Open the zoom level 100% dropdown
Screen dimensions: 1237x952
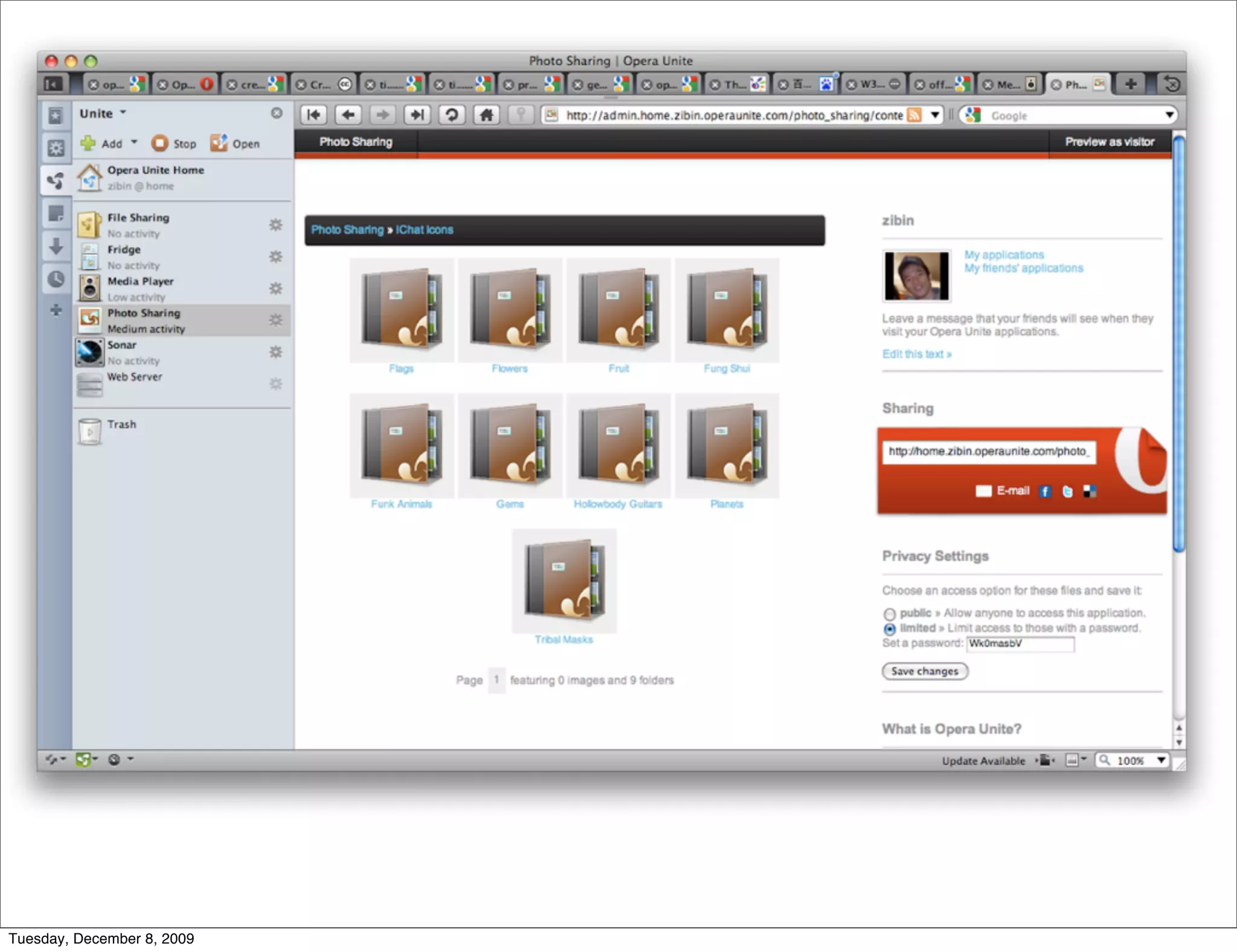tap(1160, 760)
